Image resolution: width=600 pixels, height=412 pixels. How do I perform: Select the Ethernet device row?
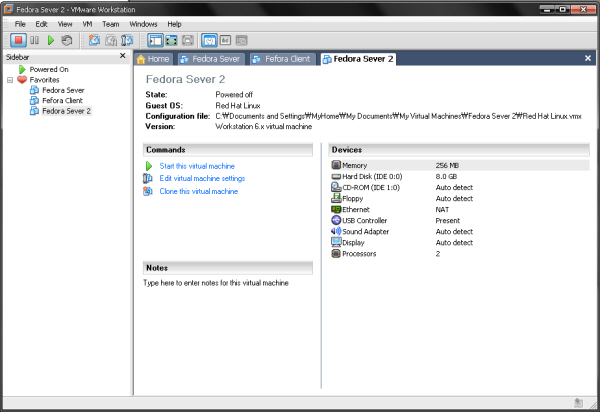[459, 210]
